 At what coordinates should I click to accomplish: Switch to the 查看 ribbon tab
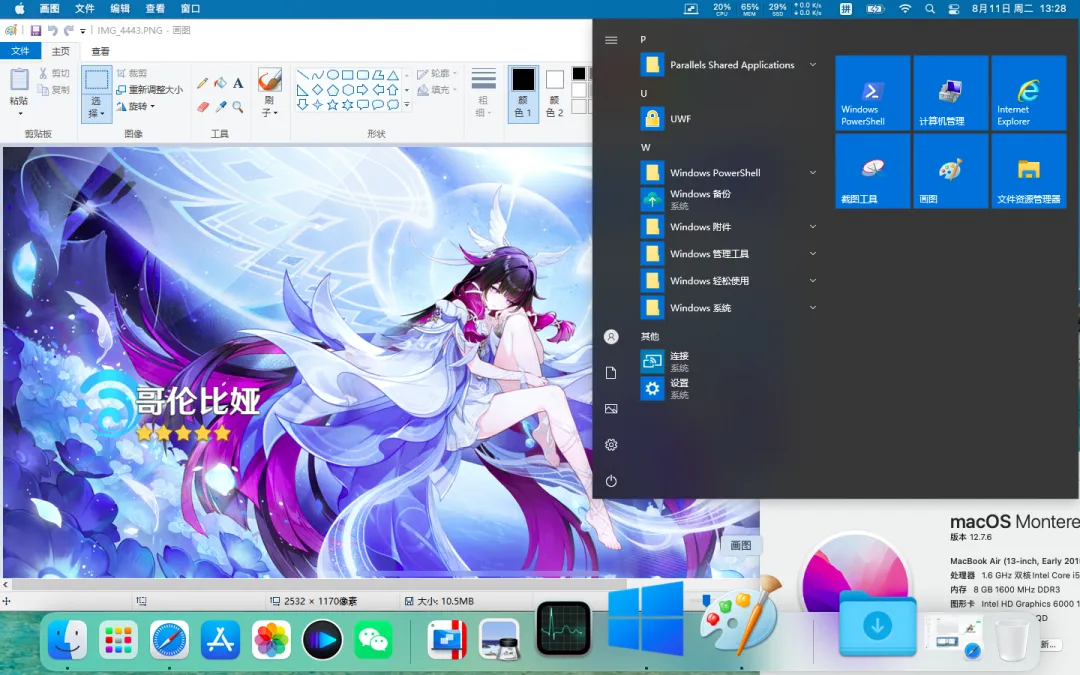101,51
